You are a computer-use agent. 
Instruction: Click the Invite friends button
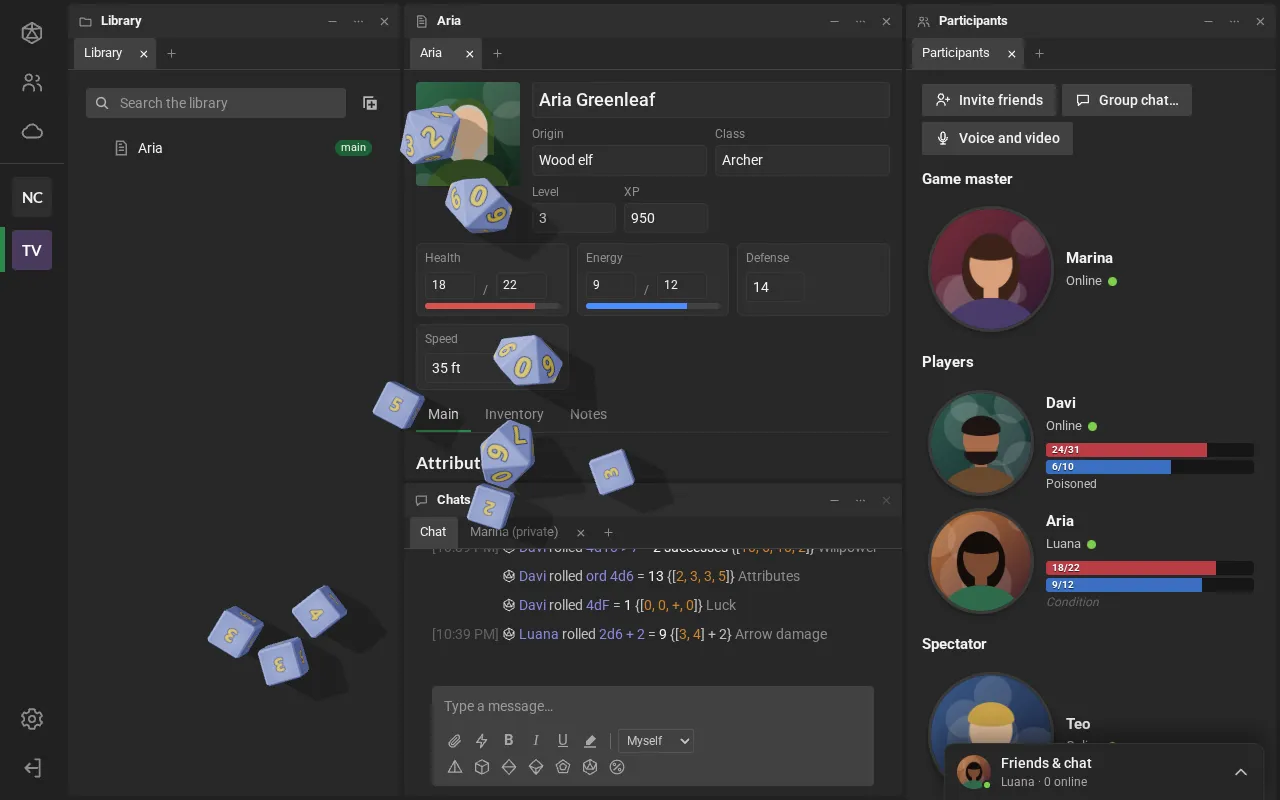tap(989, 100)
